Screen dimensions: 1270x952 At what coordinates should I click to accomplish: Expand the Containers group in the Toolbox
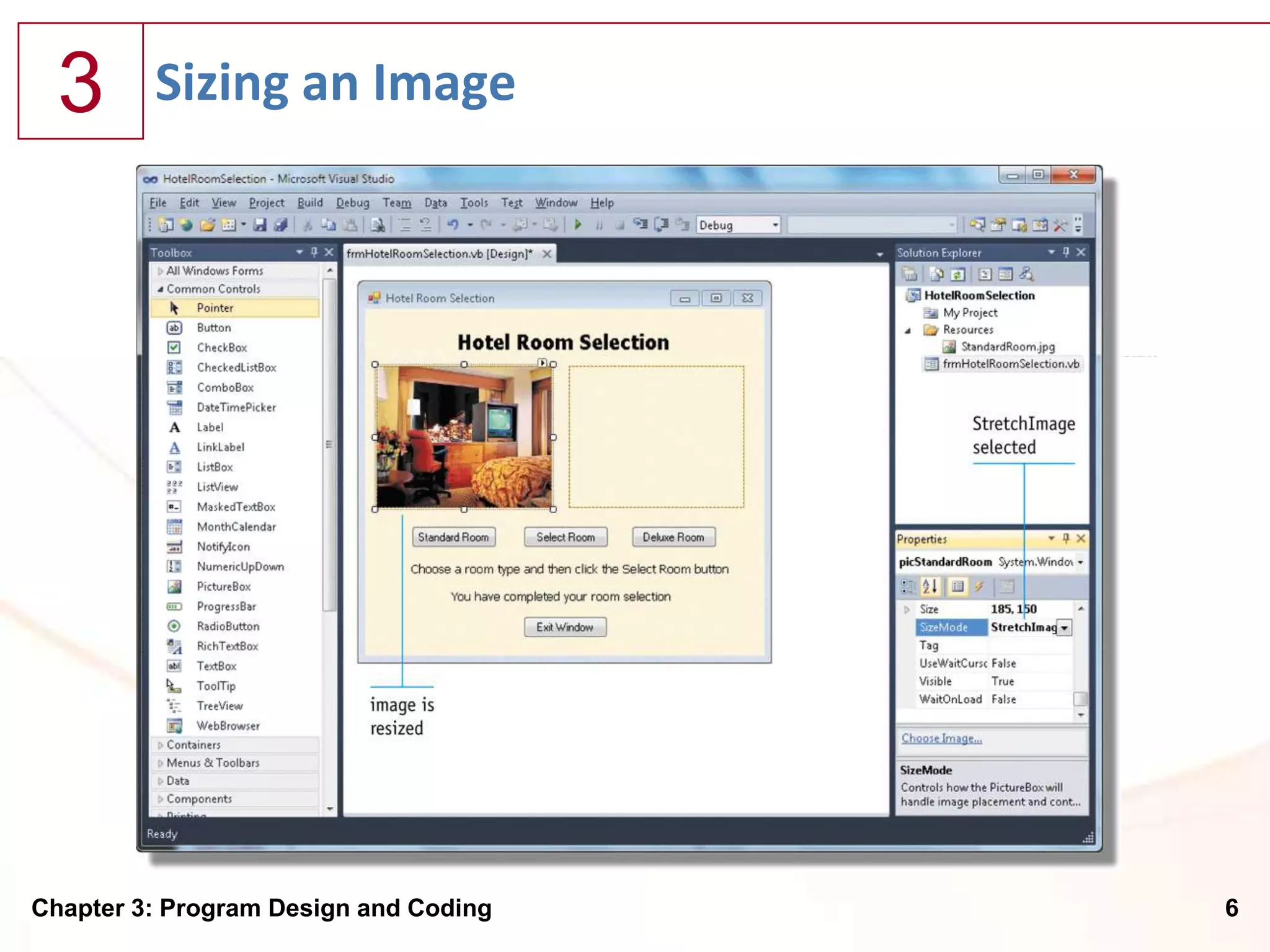click(x=193, y=745)
